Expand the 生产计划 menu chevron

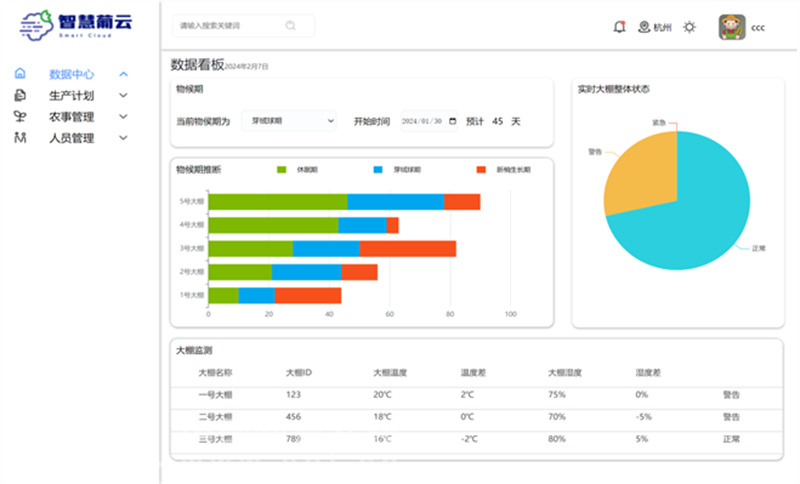tap(123, 96)
